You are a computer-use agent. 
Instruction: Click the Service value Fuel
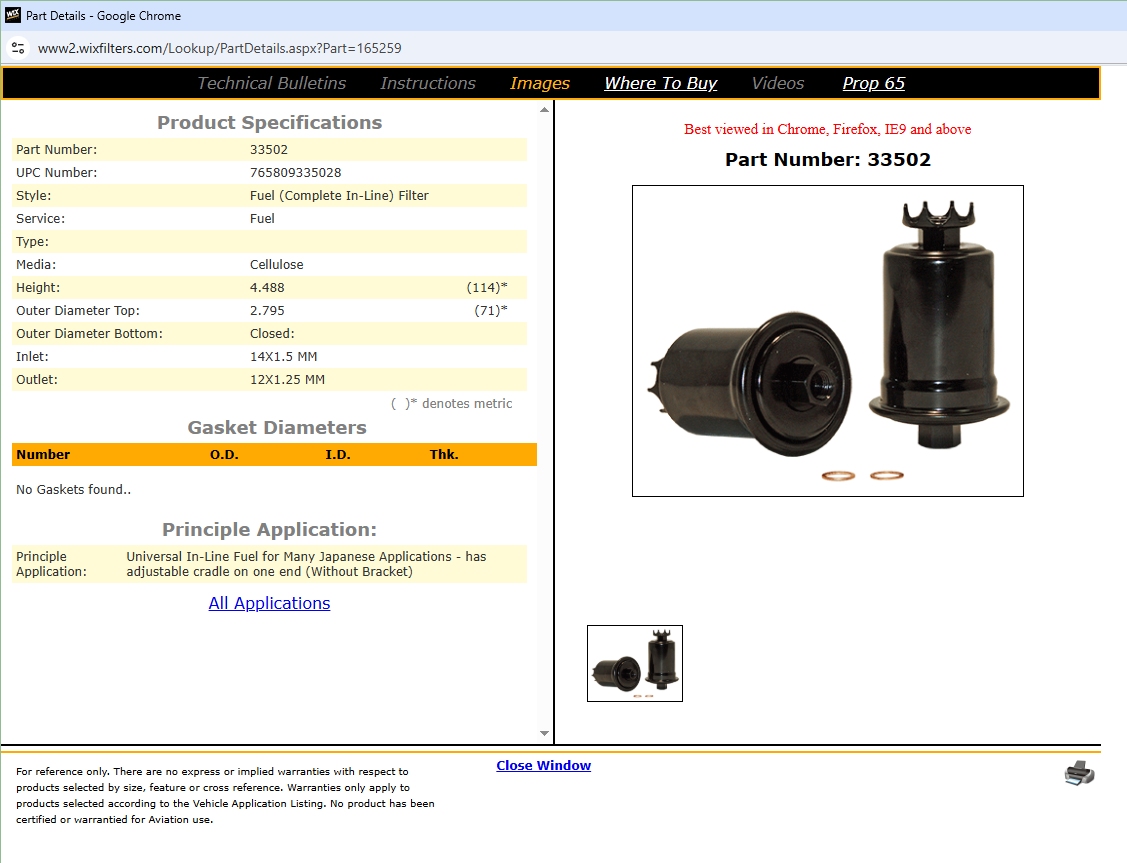tap(262, 218)
